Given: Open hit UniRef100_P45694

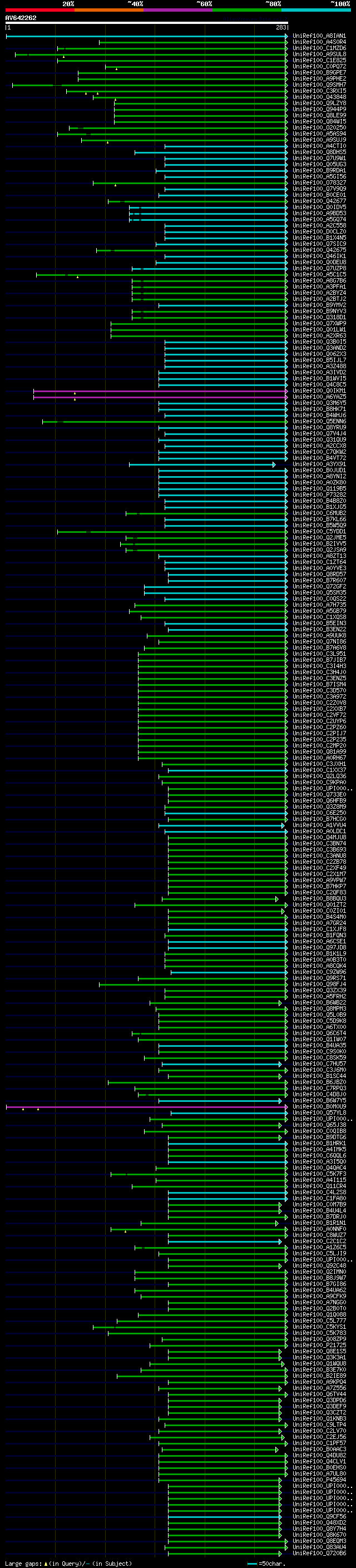Looking at the screenshot, I should (x=319, y=1480).
